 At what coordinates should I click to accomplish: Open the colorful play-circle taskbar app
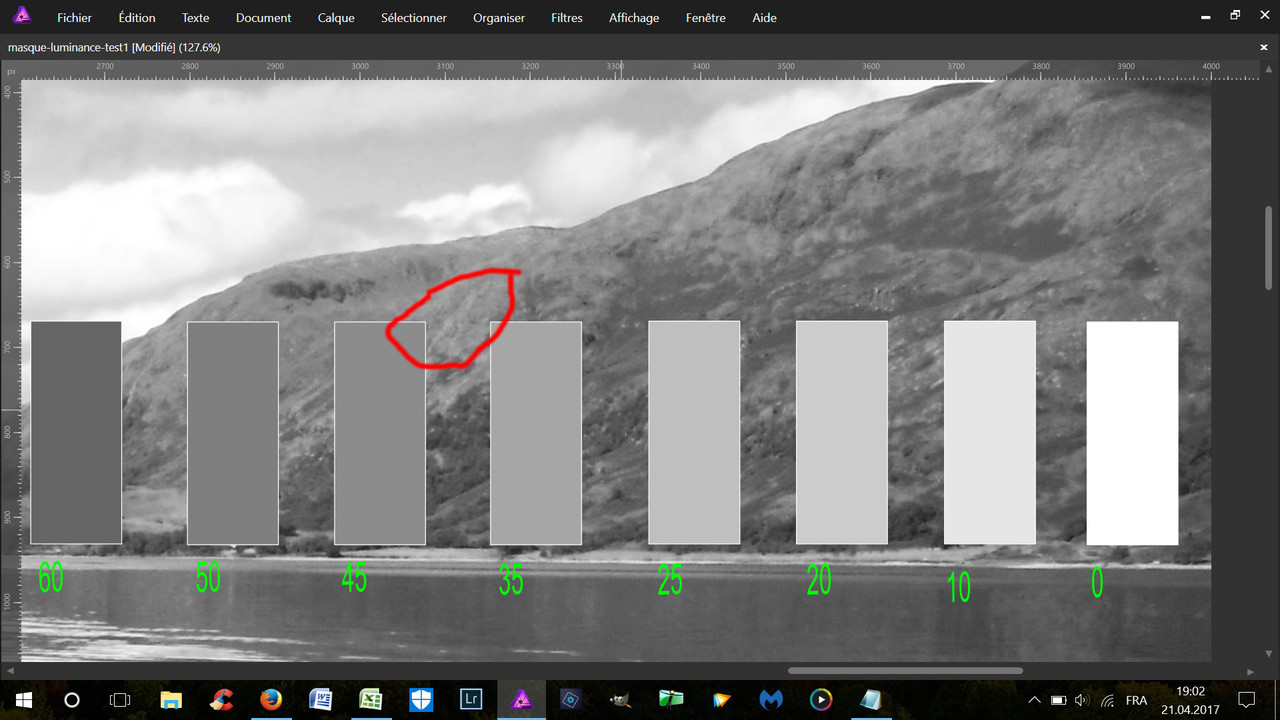coord(821,700)
